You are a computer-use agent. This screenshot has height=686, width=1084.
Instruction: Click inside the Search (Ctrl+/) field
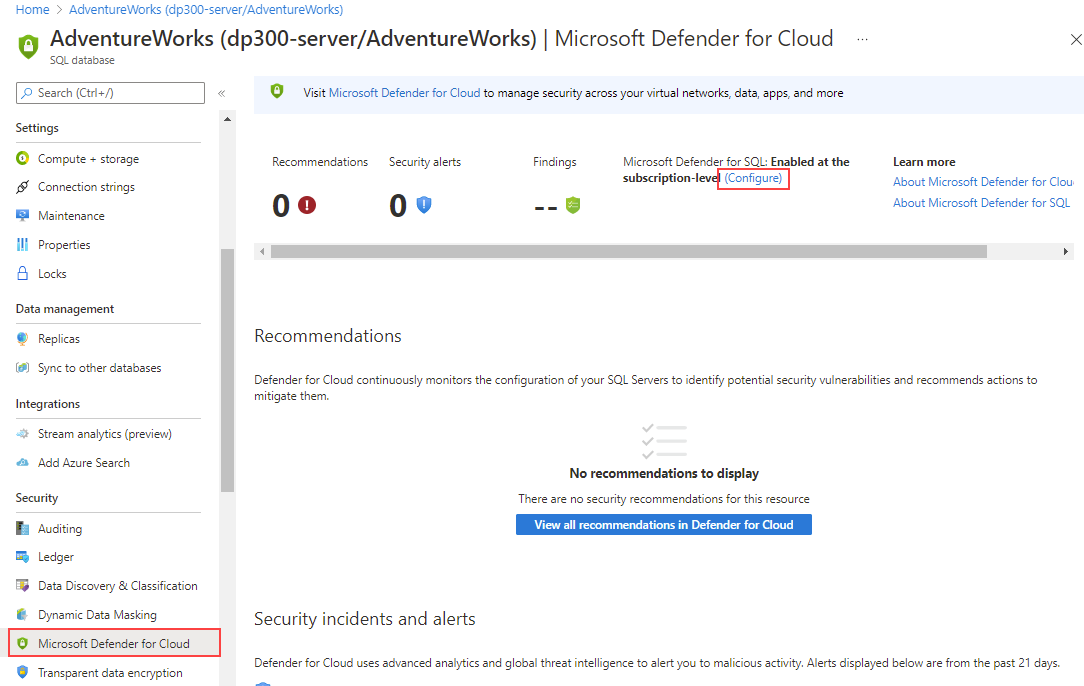110,92
